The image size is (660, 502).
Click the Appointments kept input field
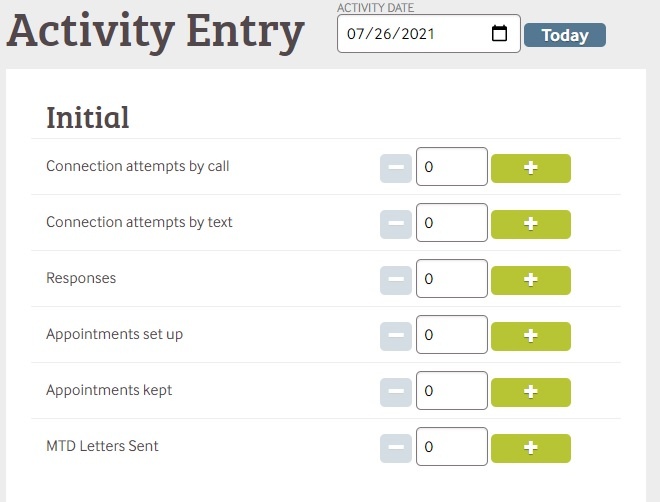(x=451, y=392)
